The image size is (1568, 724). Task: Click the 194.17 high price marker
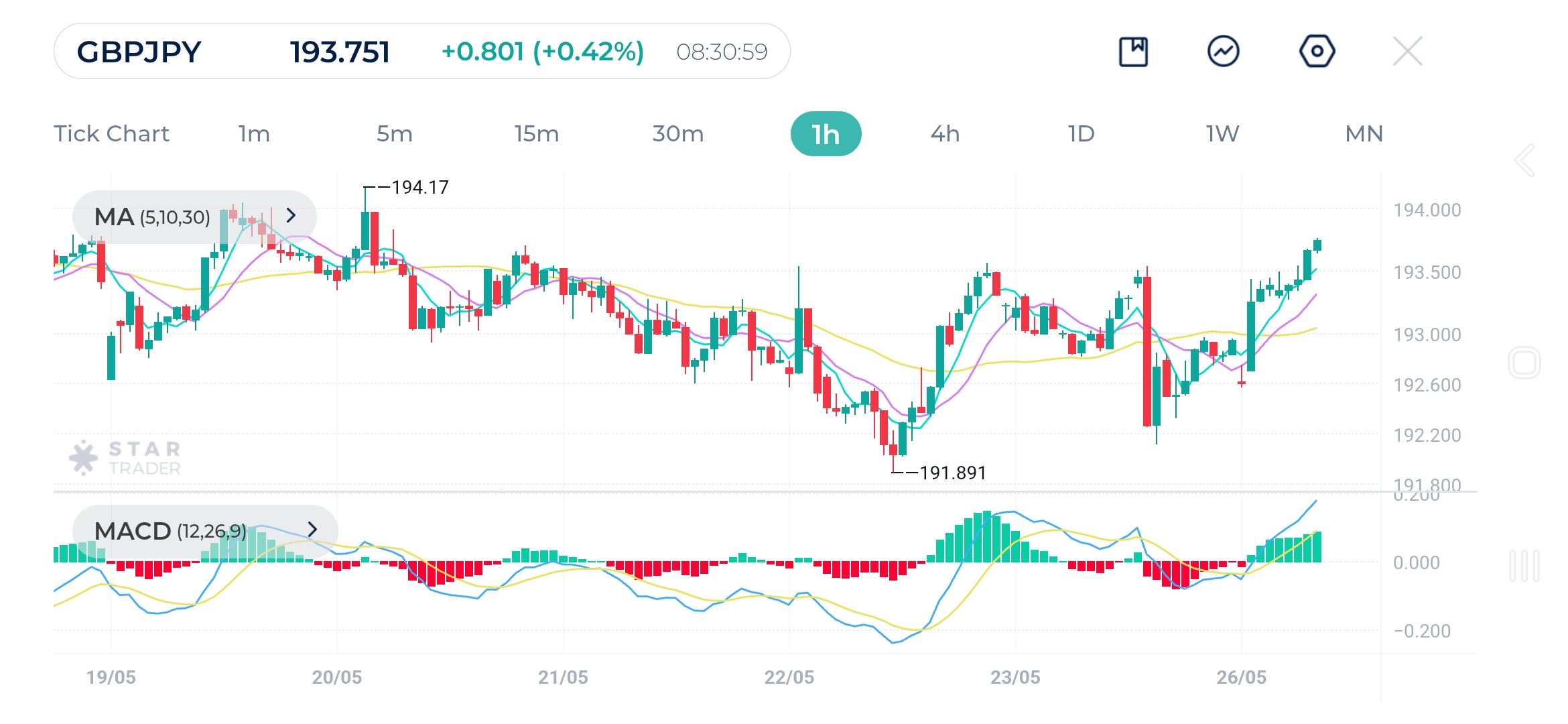click(x=419, y=188)
